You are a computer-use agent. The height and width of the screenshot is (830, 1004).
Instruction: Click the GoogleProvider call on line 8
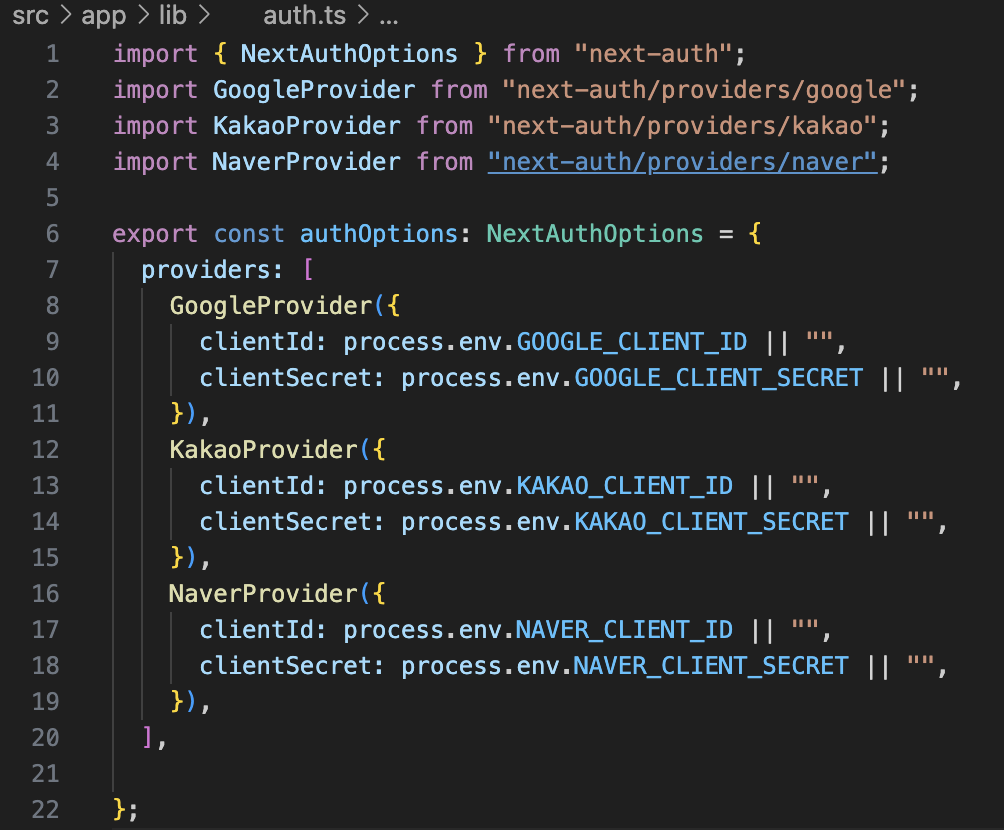point(271,305)
